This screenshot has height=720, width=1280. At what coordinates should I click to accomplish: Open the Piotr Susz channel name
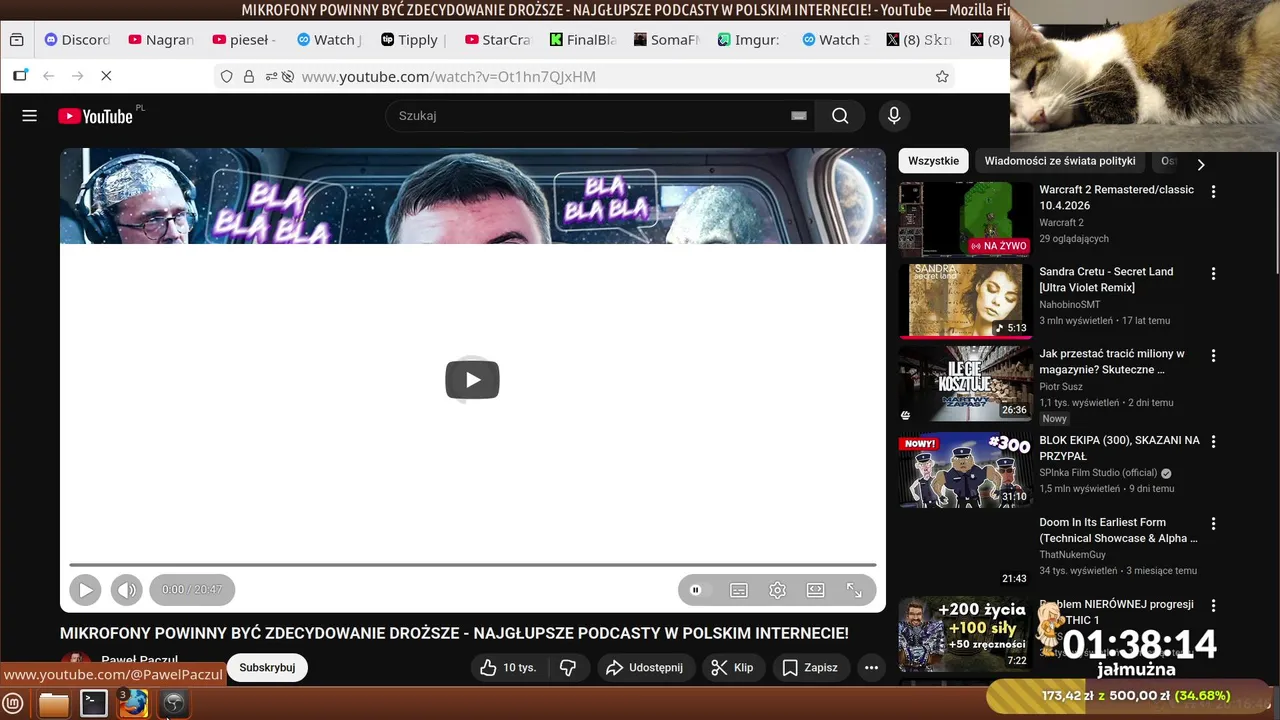coord(1061,387)
